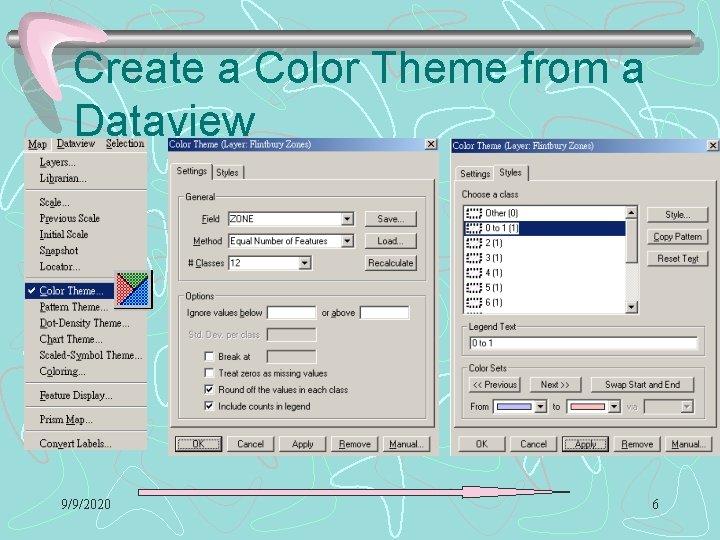The image size is (720, 540).
Task: Click Apply in the Styles dialog
Action: 585,444
